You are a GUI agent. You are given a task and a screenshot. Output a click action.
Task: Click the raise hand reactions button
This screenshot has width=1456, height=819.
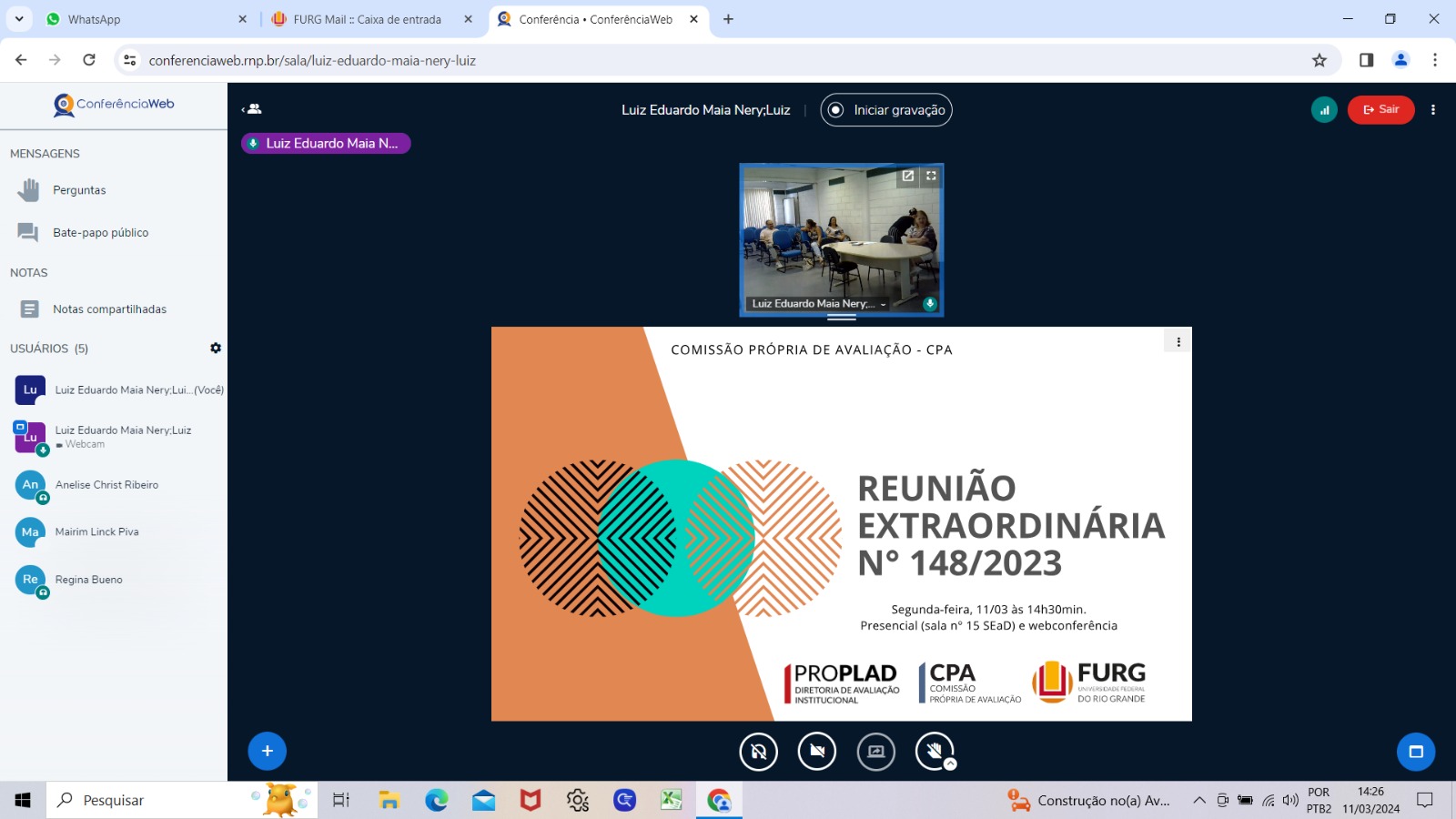click(935, 752)
